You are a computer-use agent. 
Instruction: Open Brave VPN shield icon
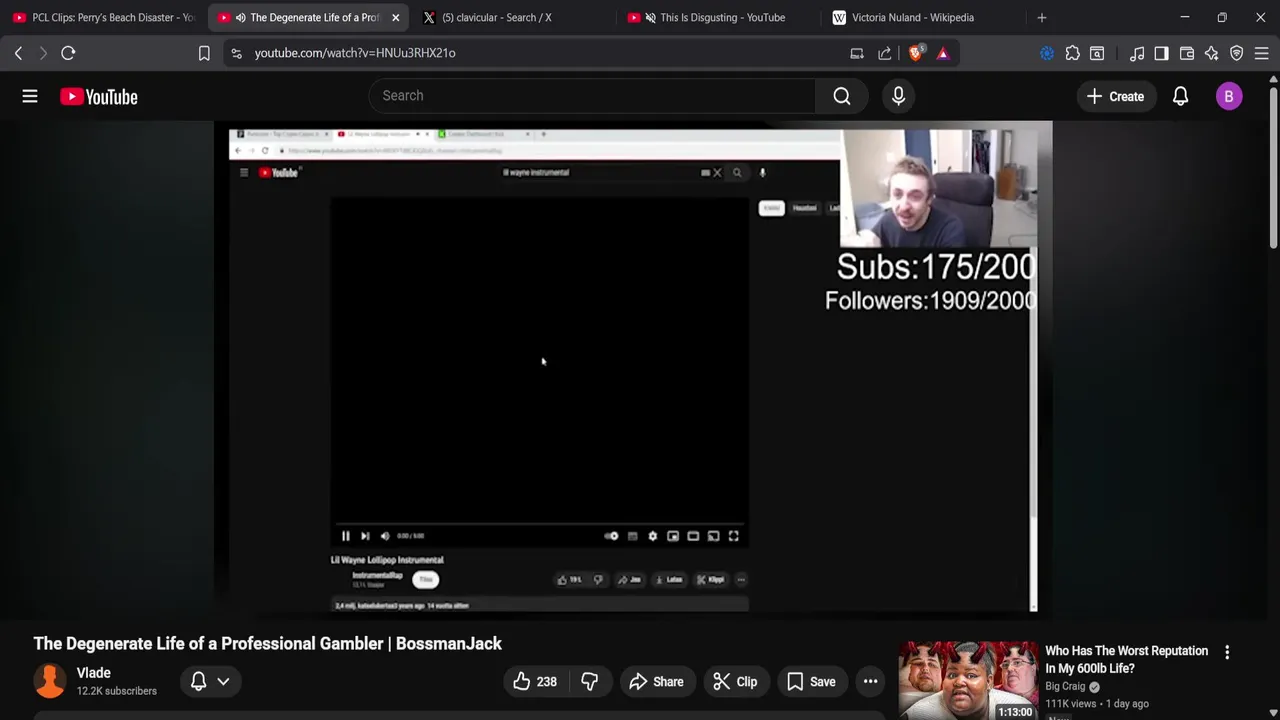click(x=1237, y=53)
